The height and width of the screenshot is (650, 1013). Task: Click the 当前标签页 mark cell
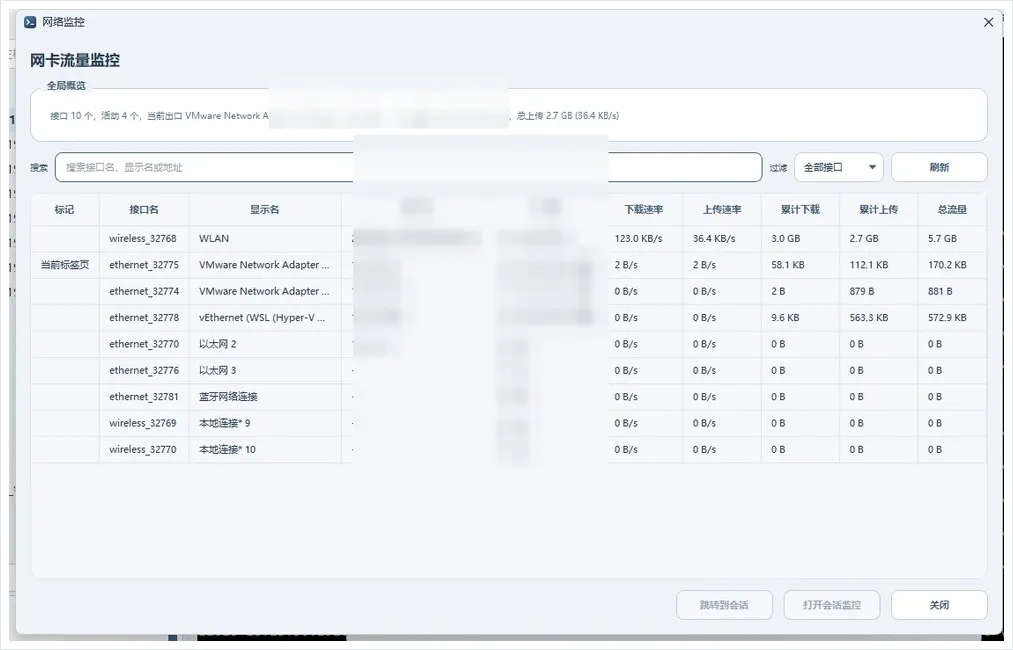pos(65,265)
